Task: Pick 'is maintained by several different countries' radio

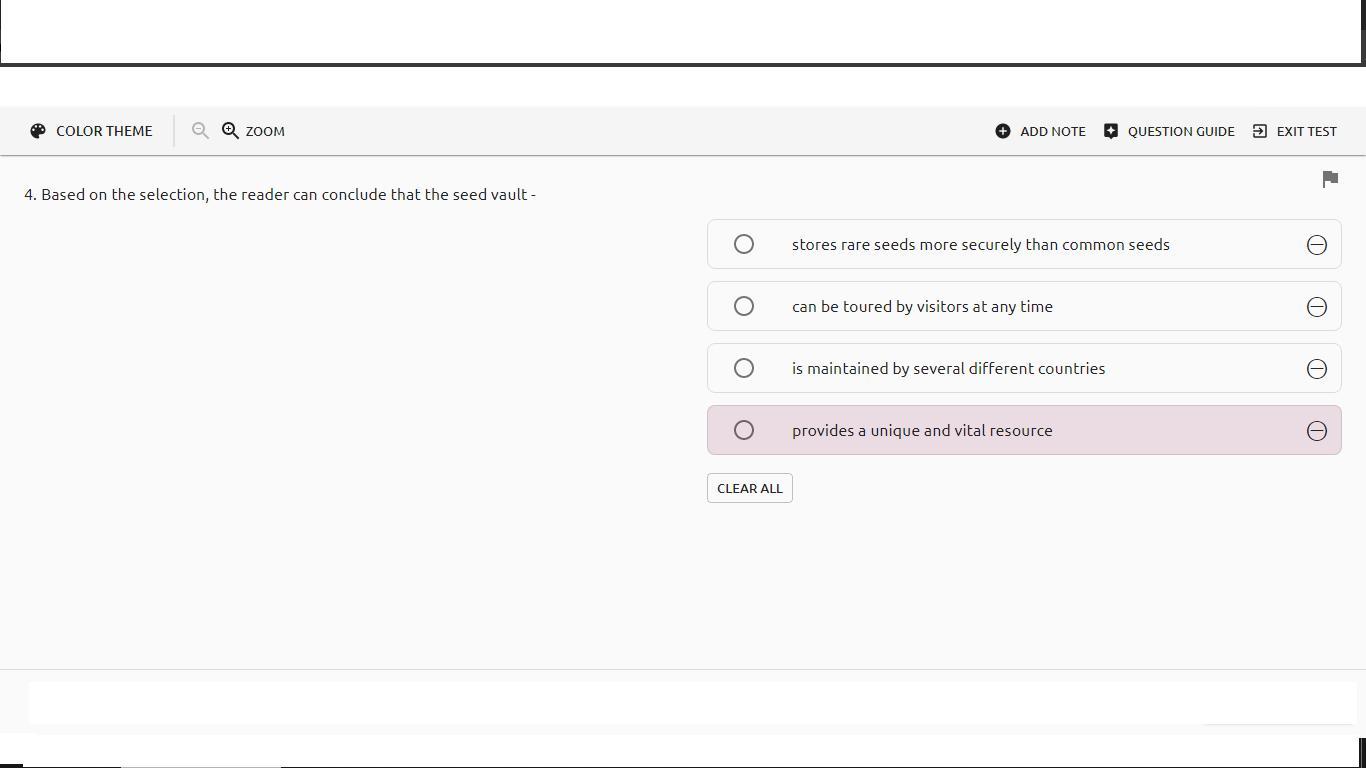Action: pyautogui.click(x=744, y=368)
